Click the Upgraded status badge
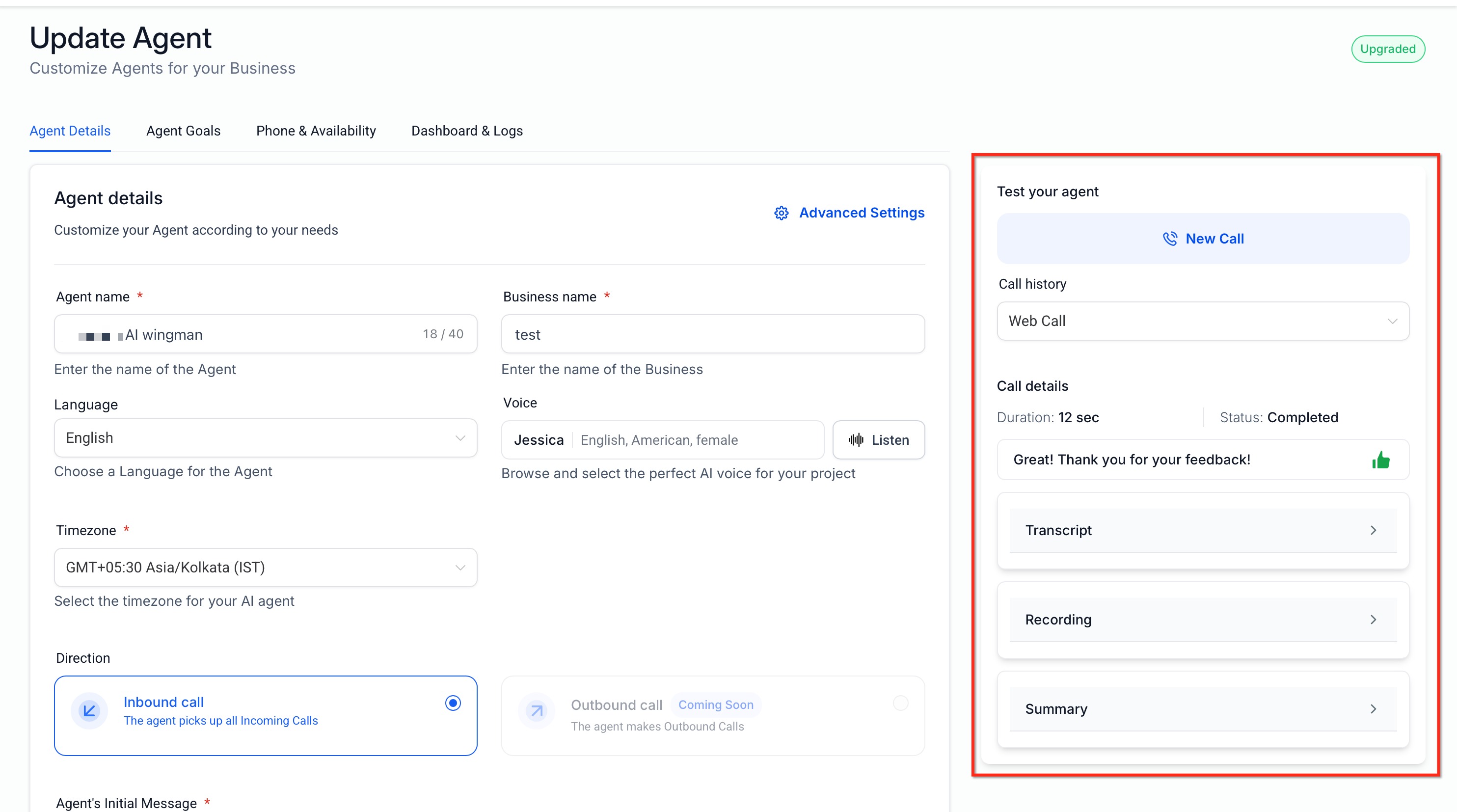 click(1387, 49)
